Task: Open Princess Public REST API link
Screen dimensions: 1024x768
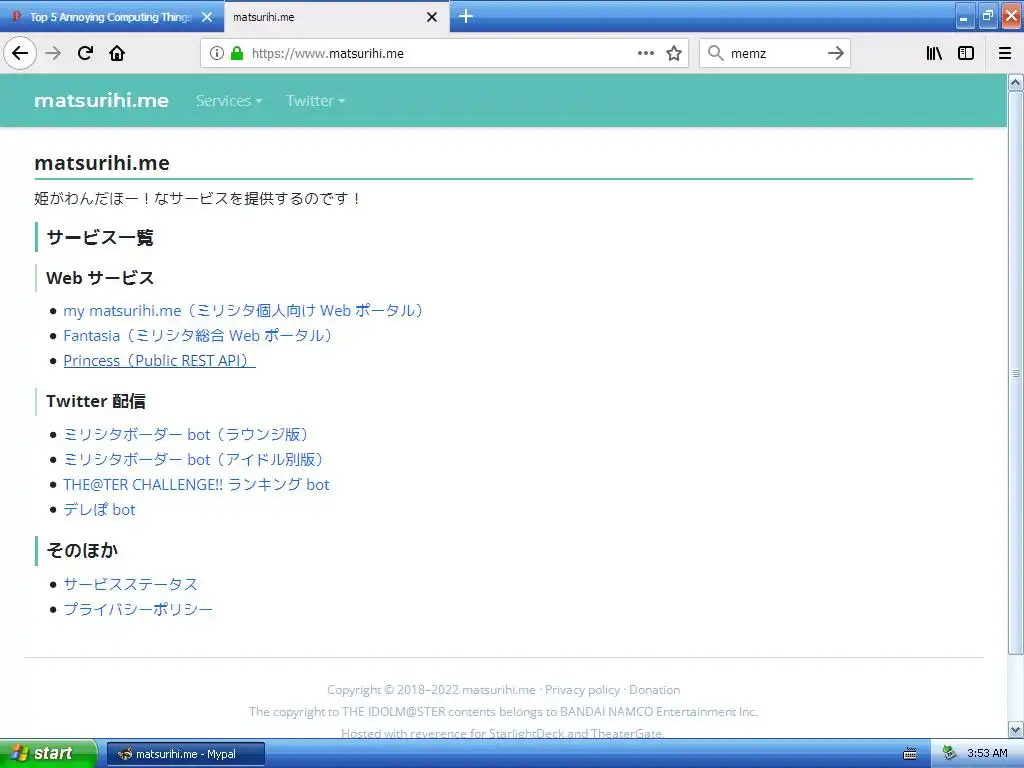Action: point(159,360)
